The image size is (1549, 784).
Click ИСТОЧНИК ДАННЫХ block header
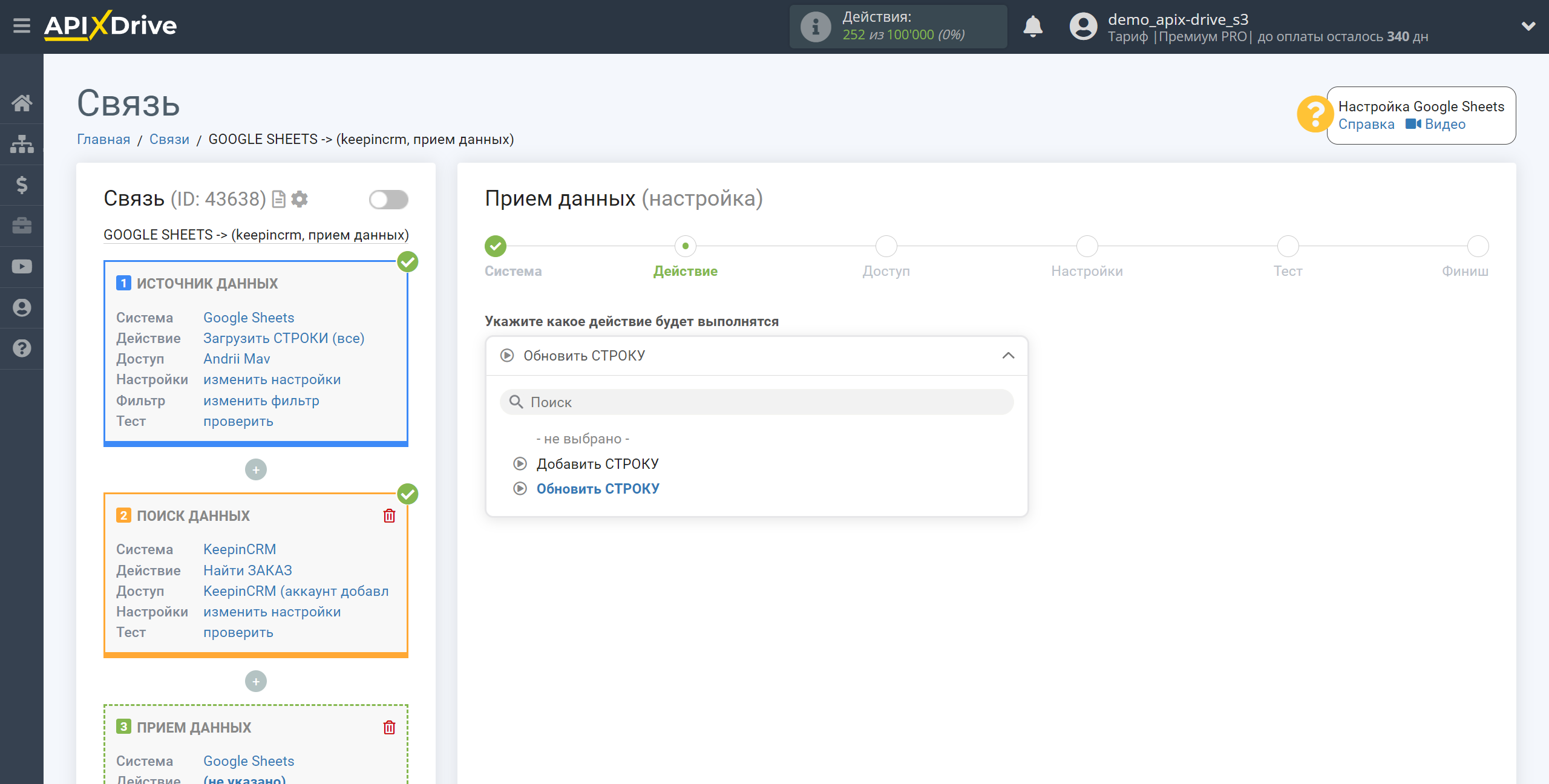click(x=207, y=284)
